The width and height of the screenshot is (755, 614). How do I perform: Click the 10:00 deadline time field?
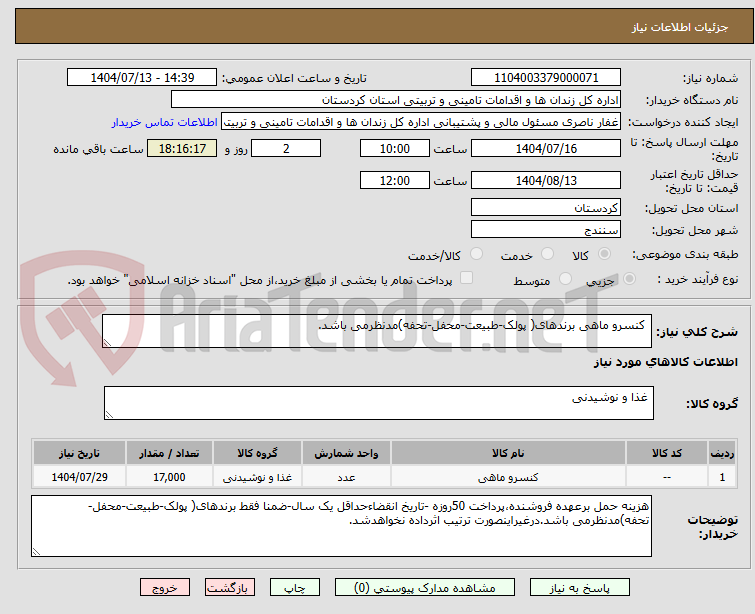click(394, 148)
